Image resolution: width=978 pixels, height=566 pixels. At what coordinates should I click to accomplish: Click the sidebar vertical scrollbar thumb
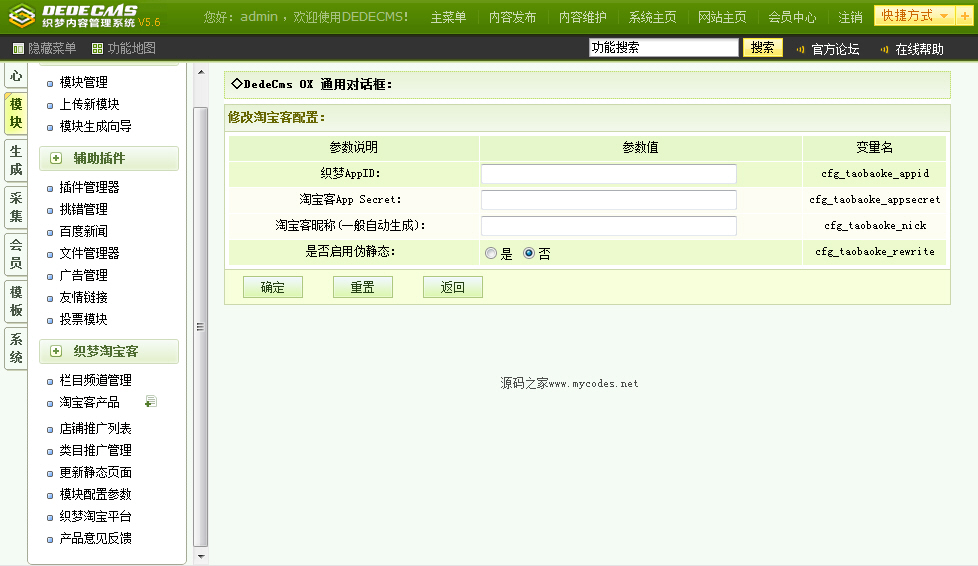pos(201,326)
